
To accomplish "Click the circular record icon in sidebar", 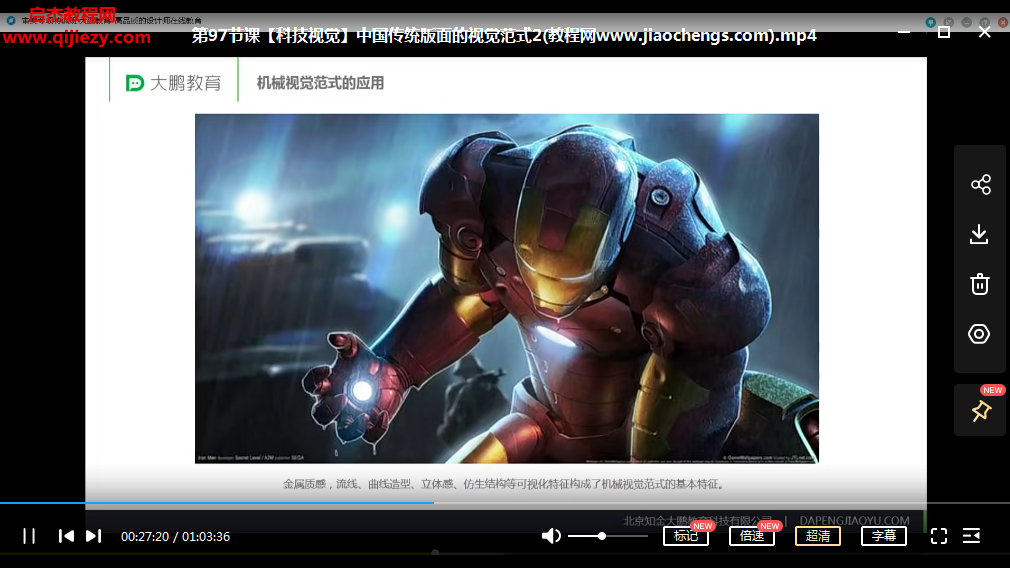I will pos(979,334).
